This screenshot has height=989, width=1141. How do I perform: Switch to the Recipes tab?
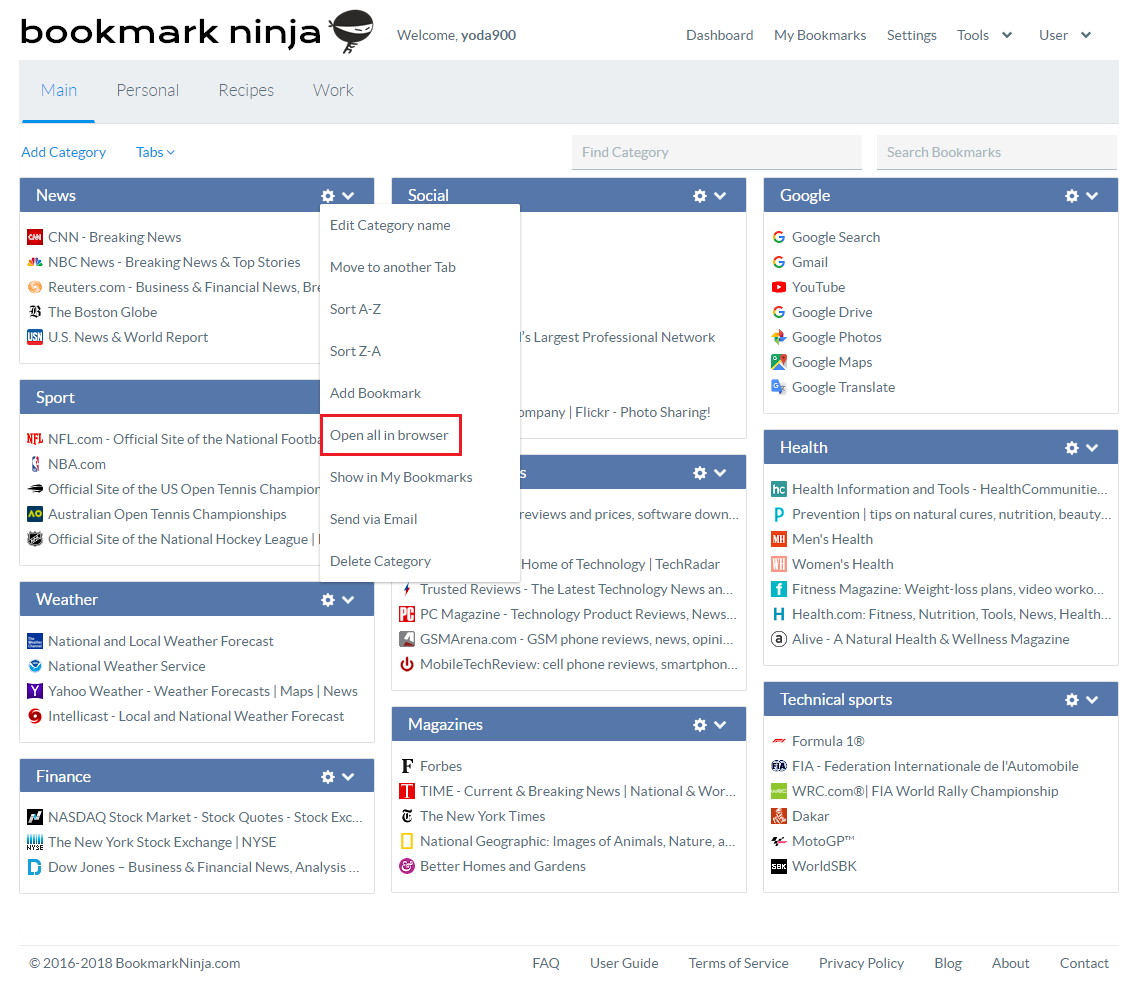(x=246, y=90)
